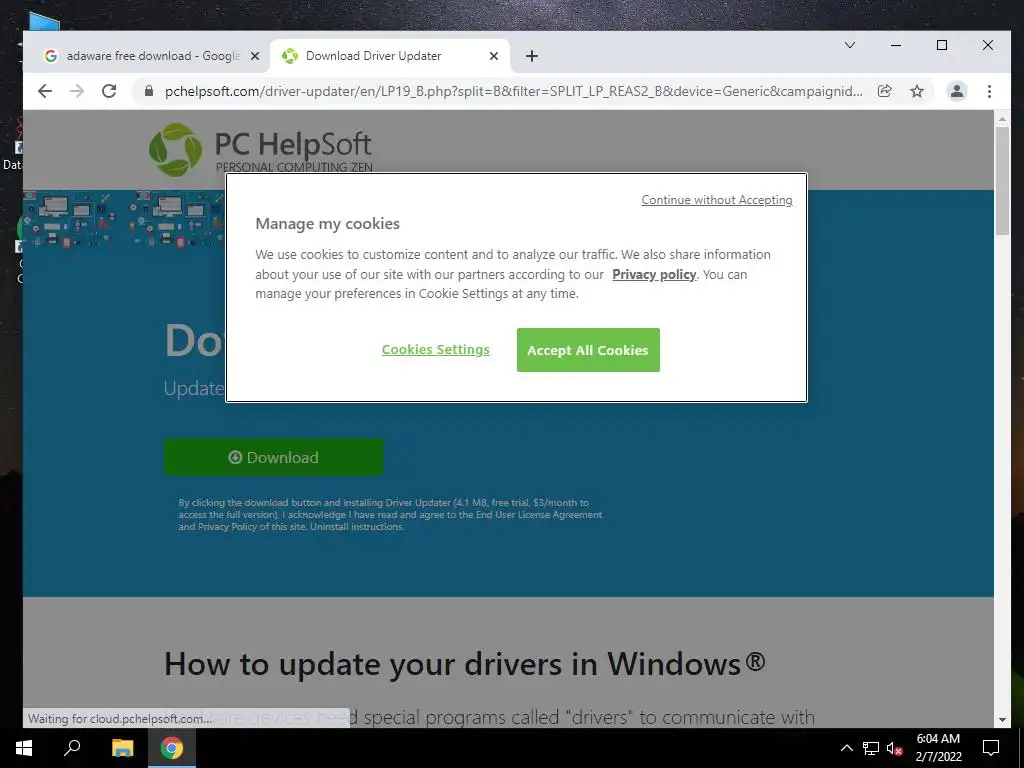This screenshot has height=768, width=1024.
Task: Click the Chrome taskbar icon
Action: (x=171, y=748)
